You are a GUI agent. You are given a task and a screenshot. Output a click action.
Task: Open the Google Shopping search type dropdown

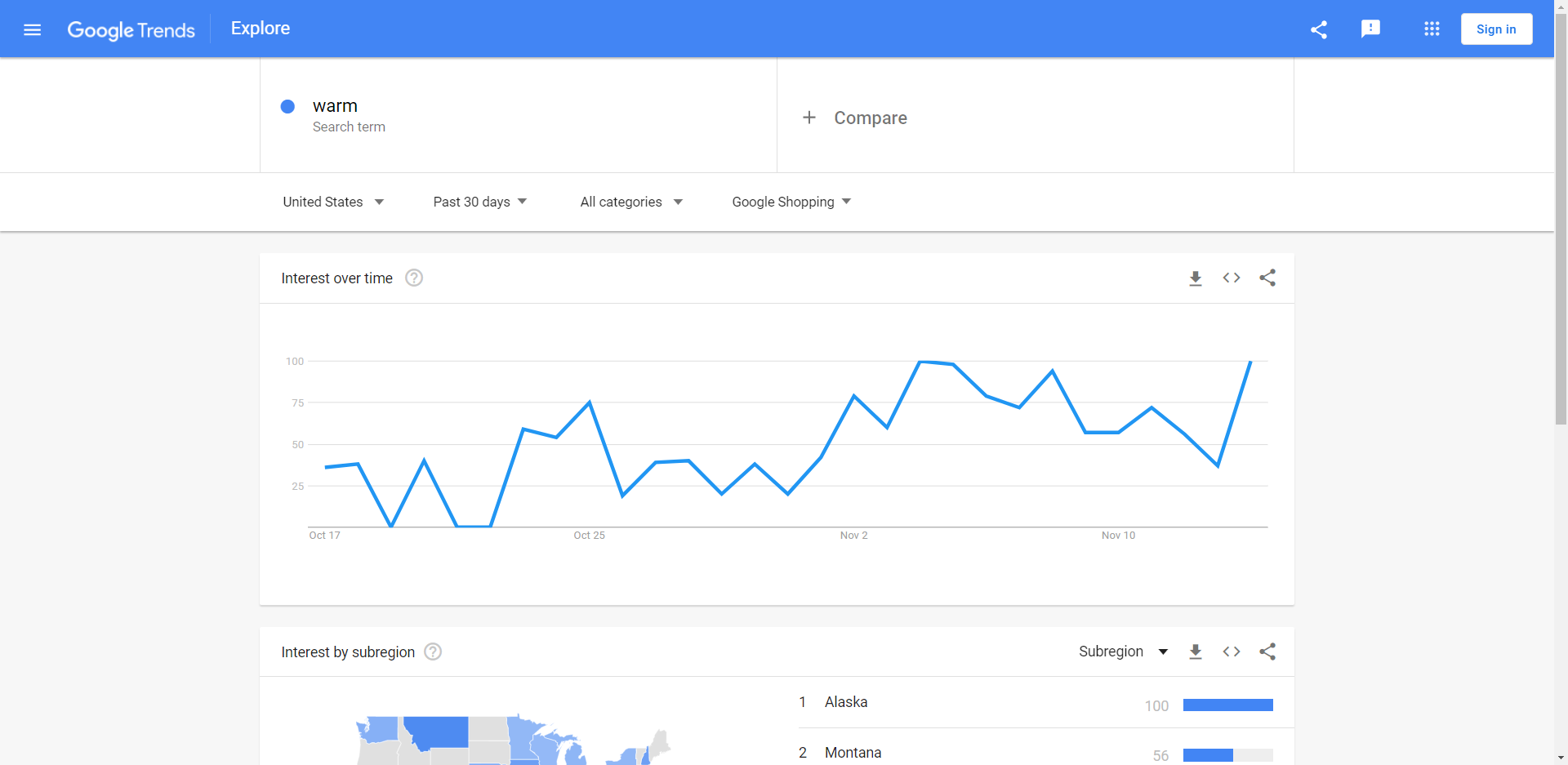(791, 202)
